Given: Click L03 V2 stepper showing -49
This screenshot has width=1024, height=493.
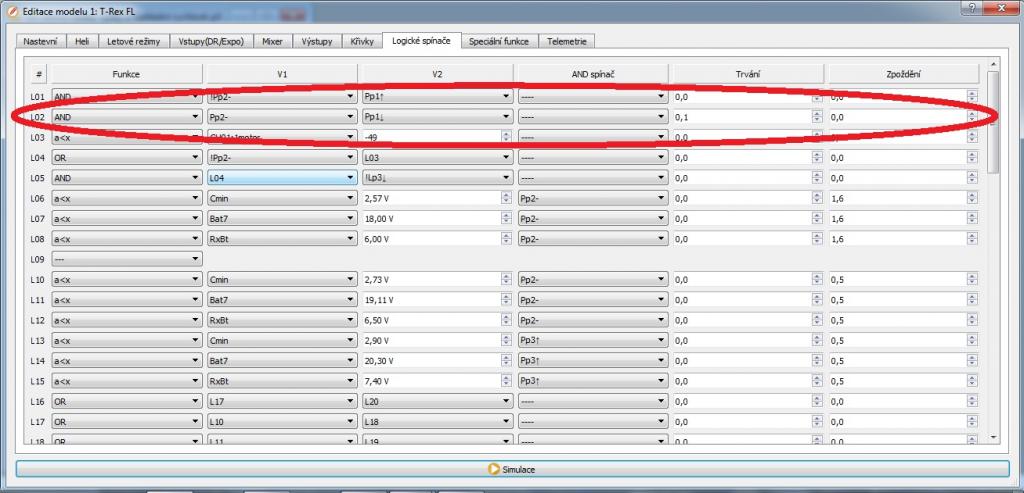Looking at the screenshot, I should (505, 137).
